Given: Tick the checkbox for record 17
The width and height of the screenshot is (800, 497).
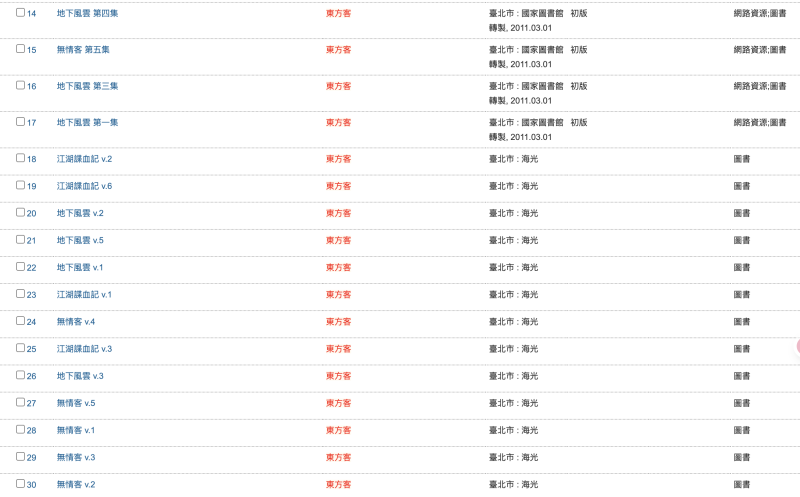Looking at the screenshot, I should coord(20,121).
